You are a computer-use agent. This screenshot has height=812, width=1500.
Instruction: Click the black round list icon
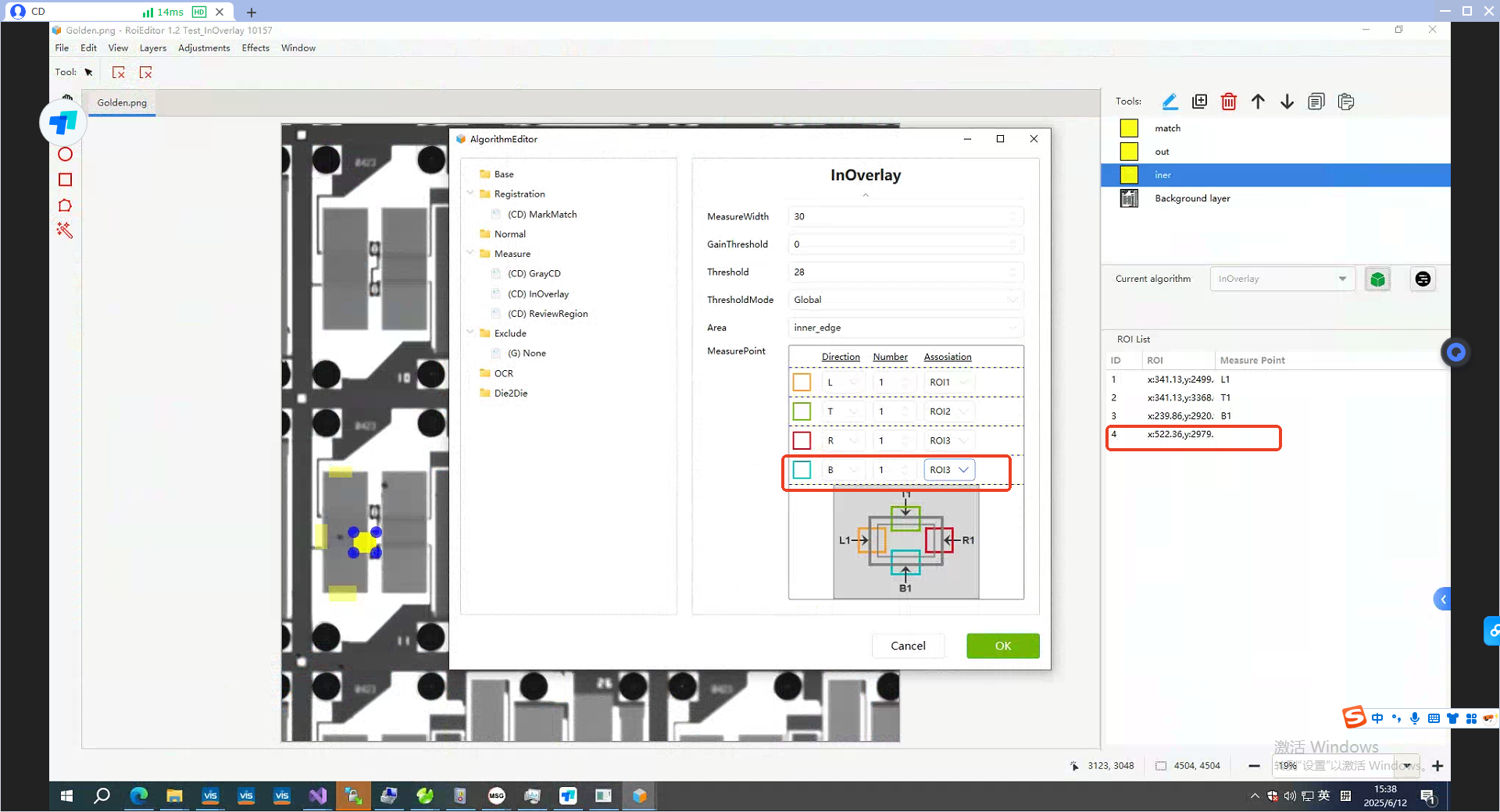click(1423, 279)
